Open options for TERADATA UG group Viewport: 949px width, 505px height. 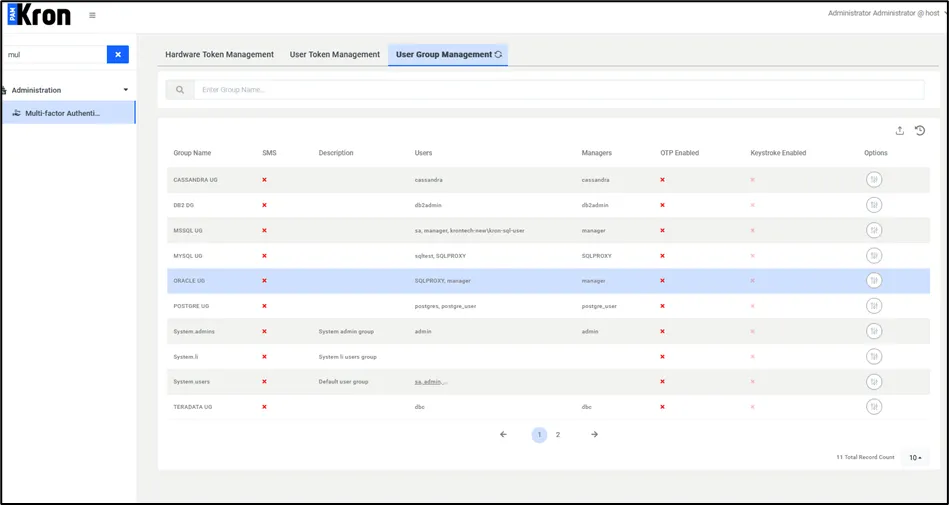pos(873,407)
